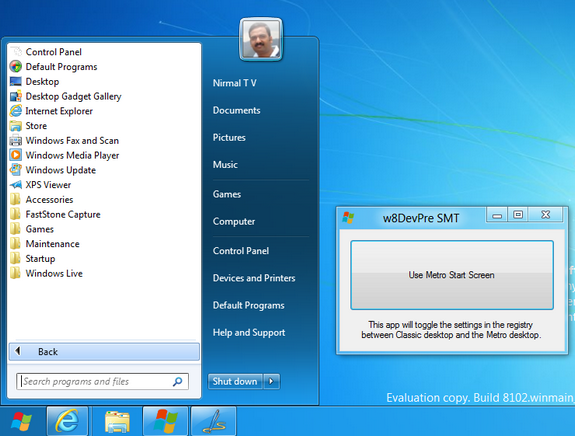Open Desktop Gadget Gallery icon

(16, 96)
